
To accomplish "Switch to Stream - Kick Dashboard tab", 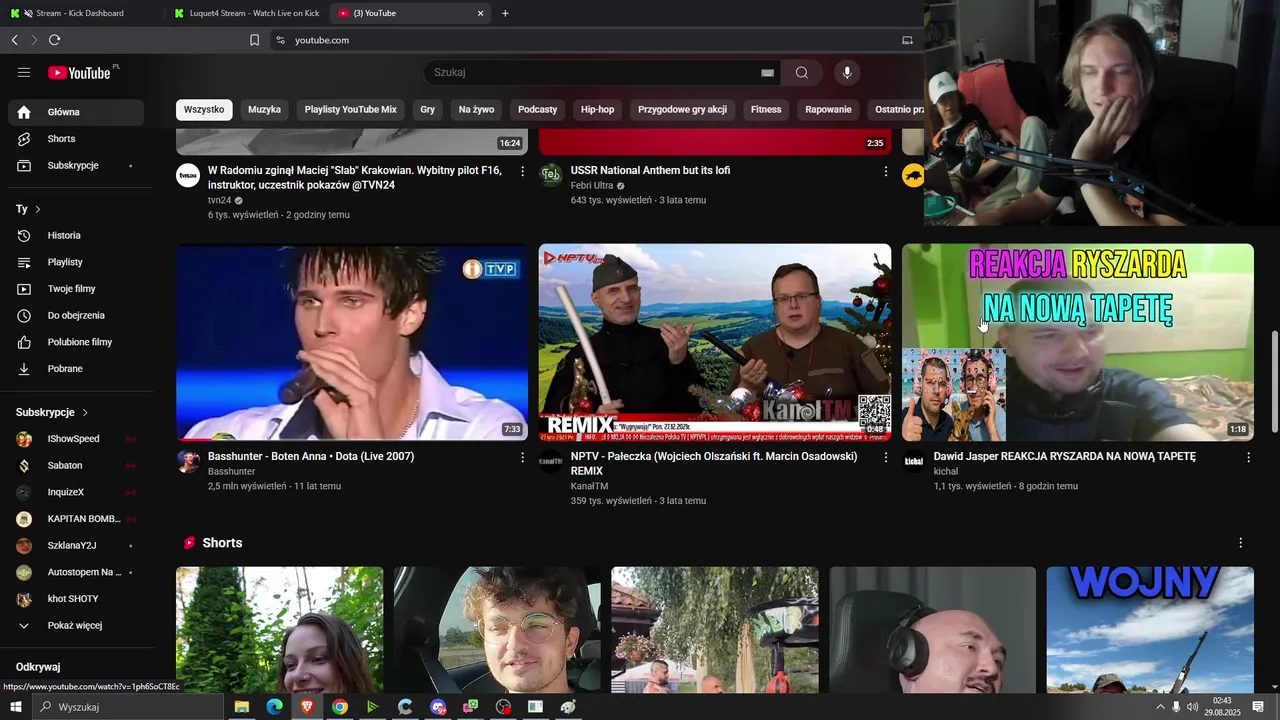I will point(80,13).
